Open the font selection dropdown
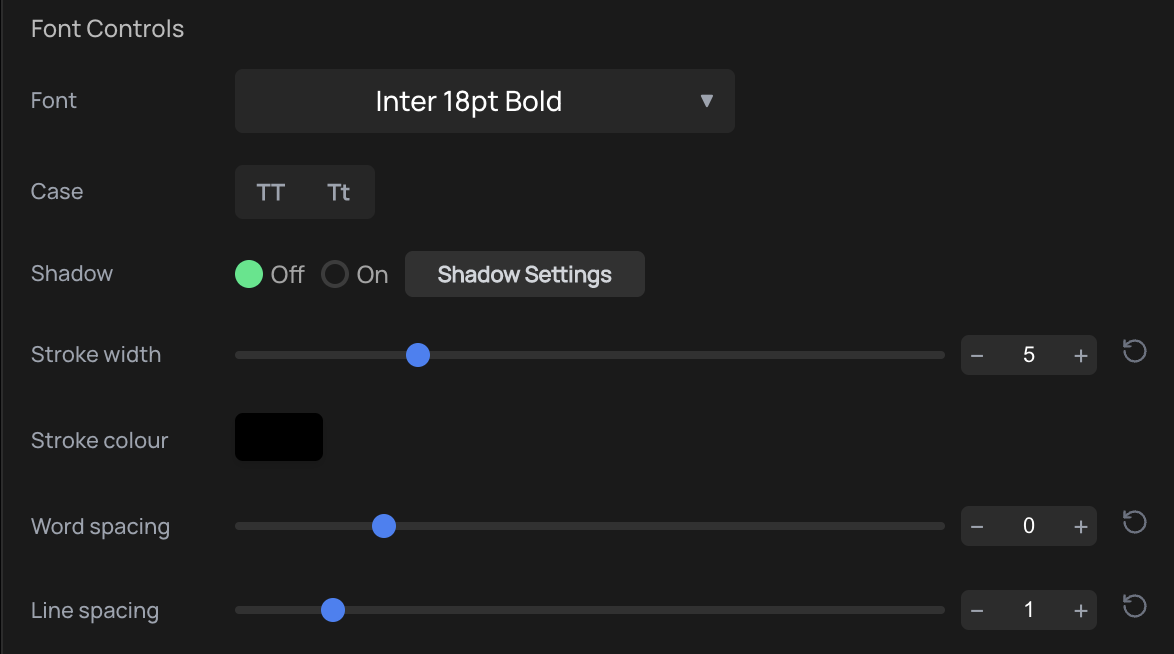This screenshot has height=654, width=1174. click(x=485, y=100)
